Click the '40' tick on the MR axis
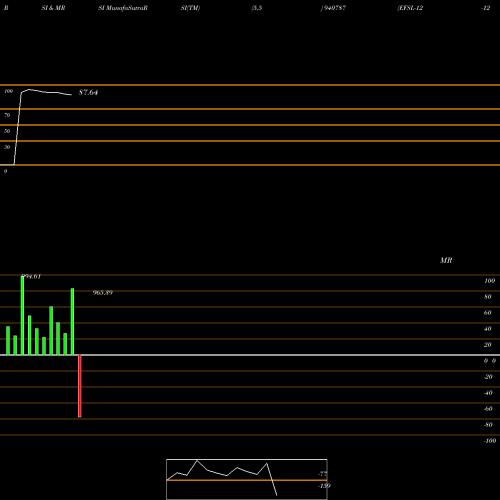This screenshot has width=500, height=500. coord(488,329)
